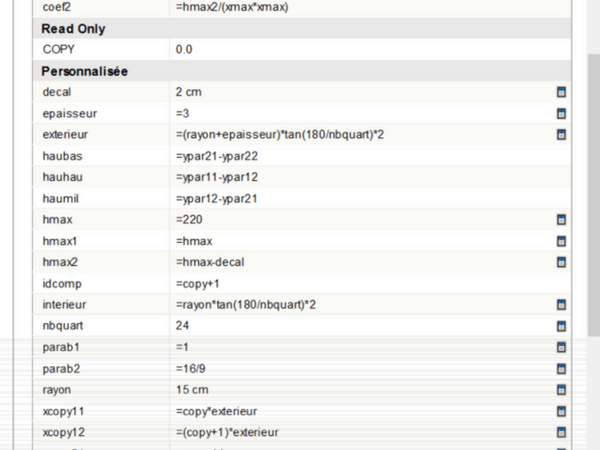Click the expression icon for interieur row
600x450 pixels.
[x=561, y=304]
